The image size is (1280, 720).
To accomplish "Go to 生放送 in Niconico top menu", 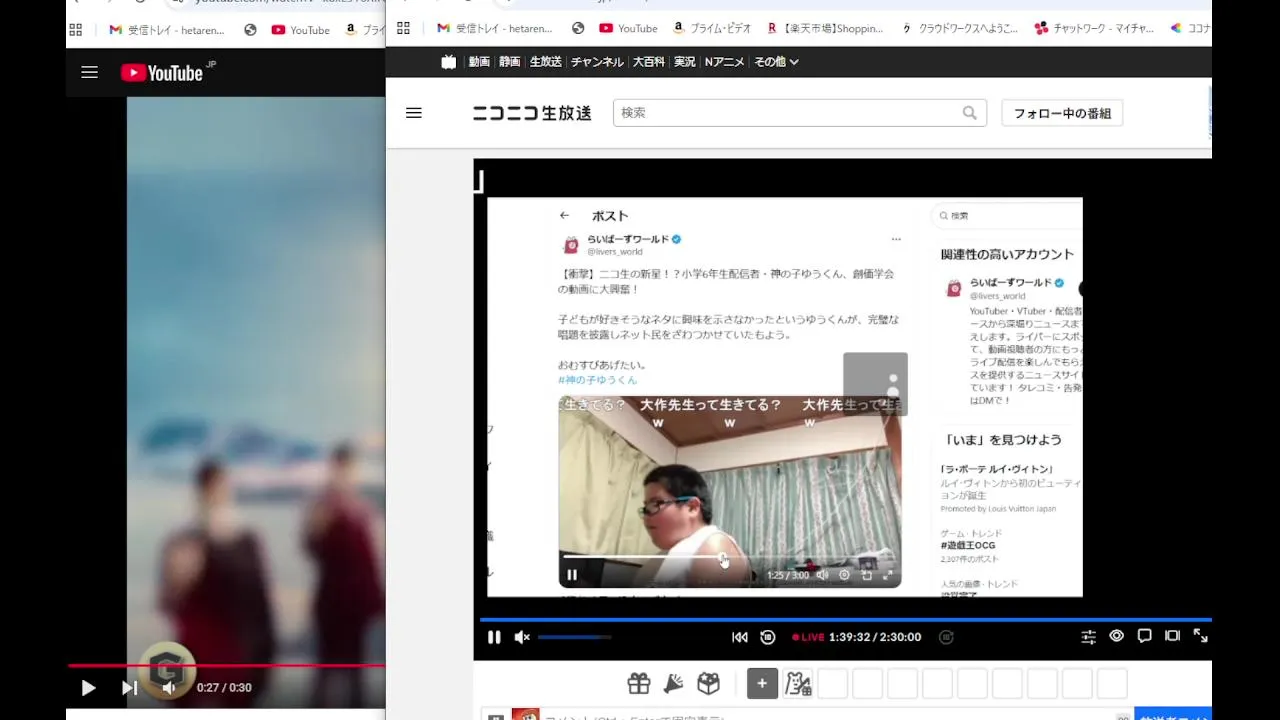I will coord(546,62).
